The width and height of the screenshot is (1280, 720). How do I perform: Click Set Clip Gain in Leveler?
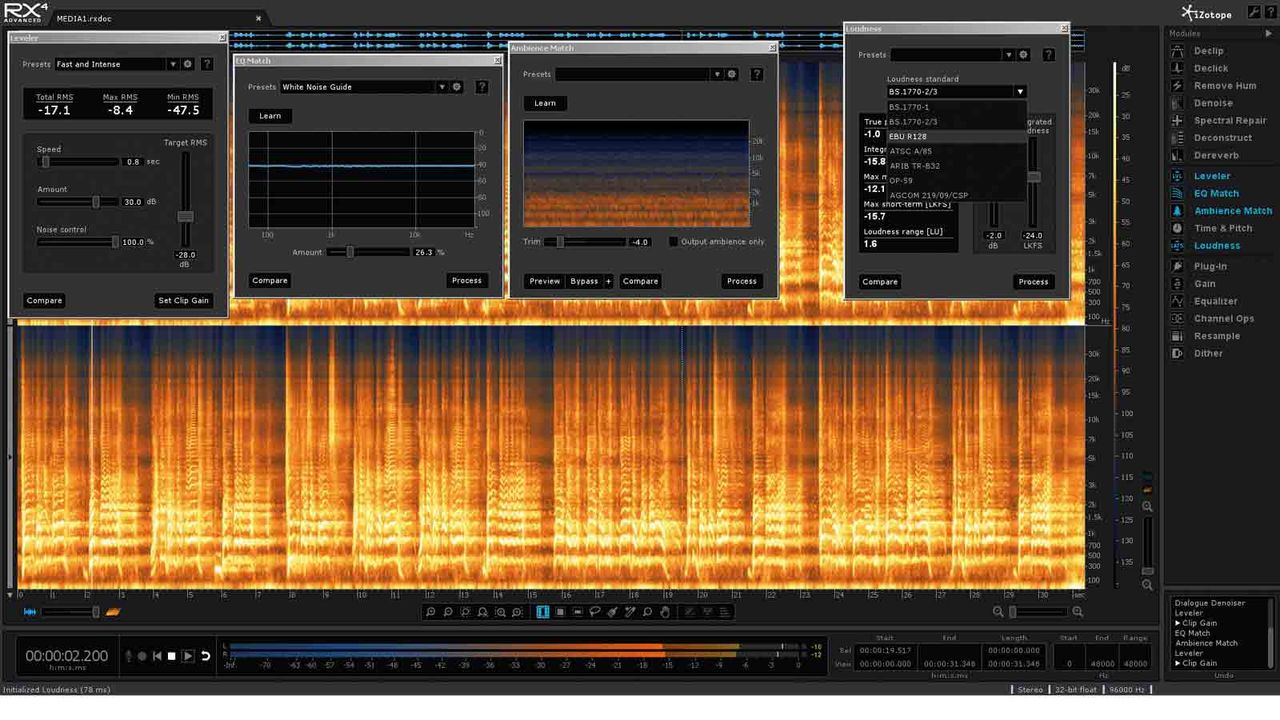184,300
